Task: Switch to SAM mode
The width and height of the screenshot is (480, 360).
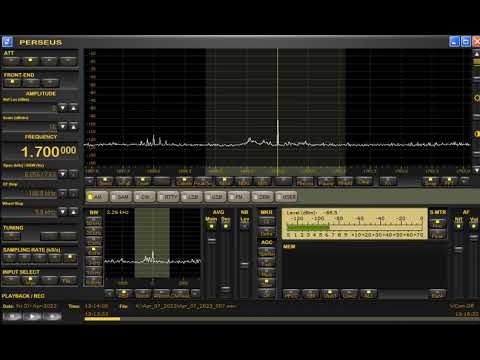Action: (120, 197)
